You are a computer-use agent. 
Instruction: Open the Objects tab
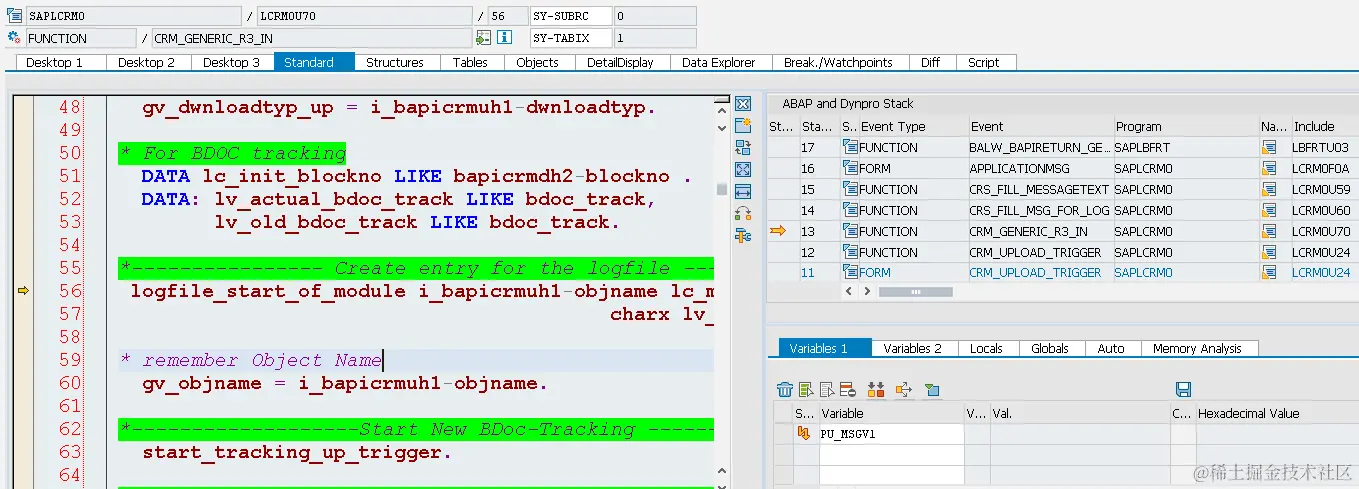(x=538, y=62)
